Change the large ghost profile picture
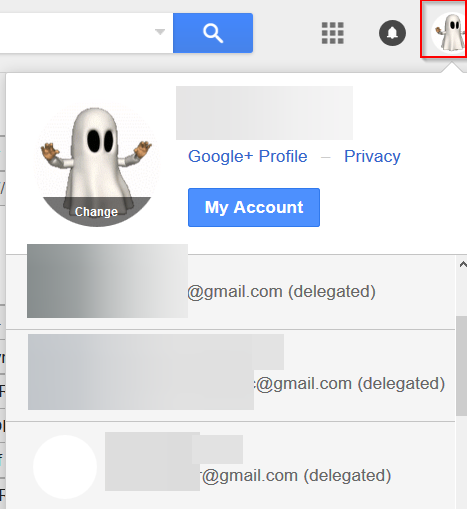 click(97, 164)
